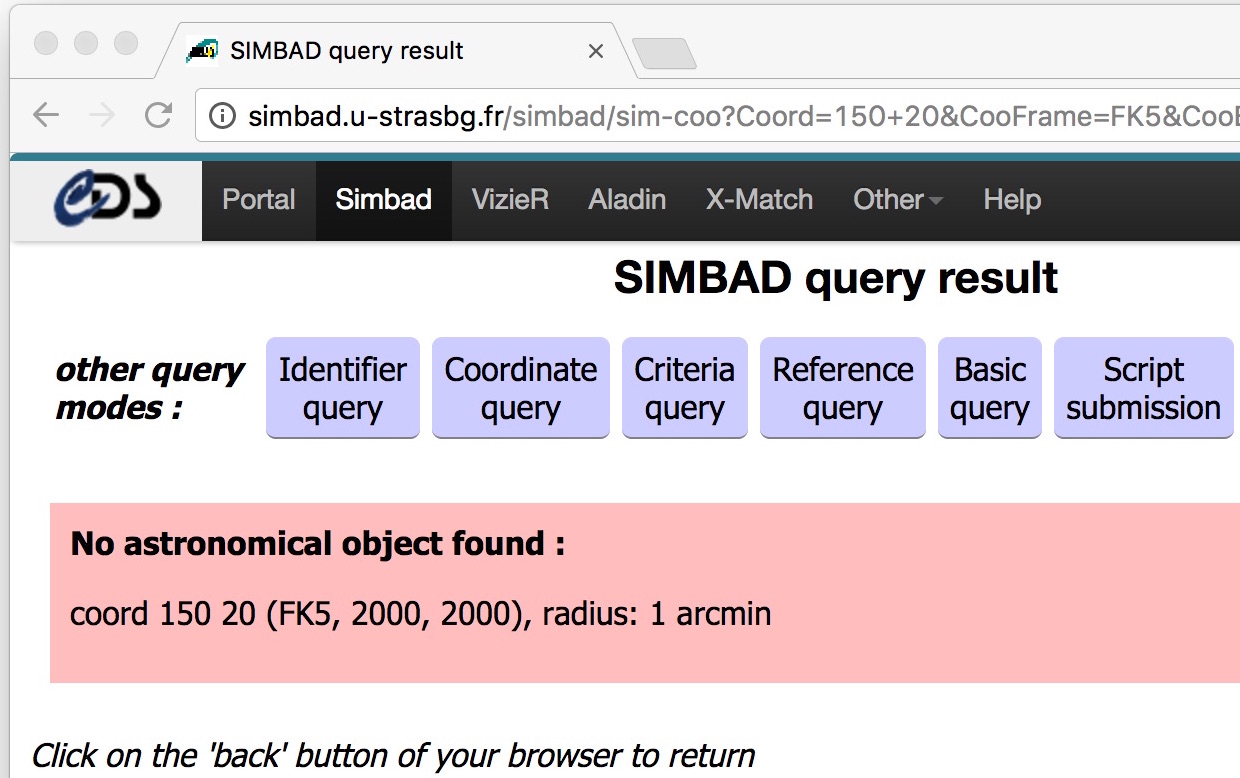Open VizieR from the navigation bar
This screenshot has height=778, width=1240.
[510, 200]
